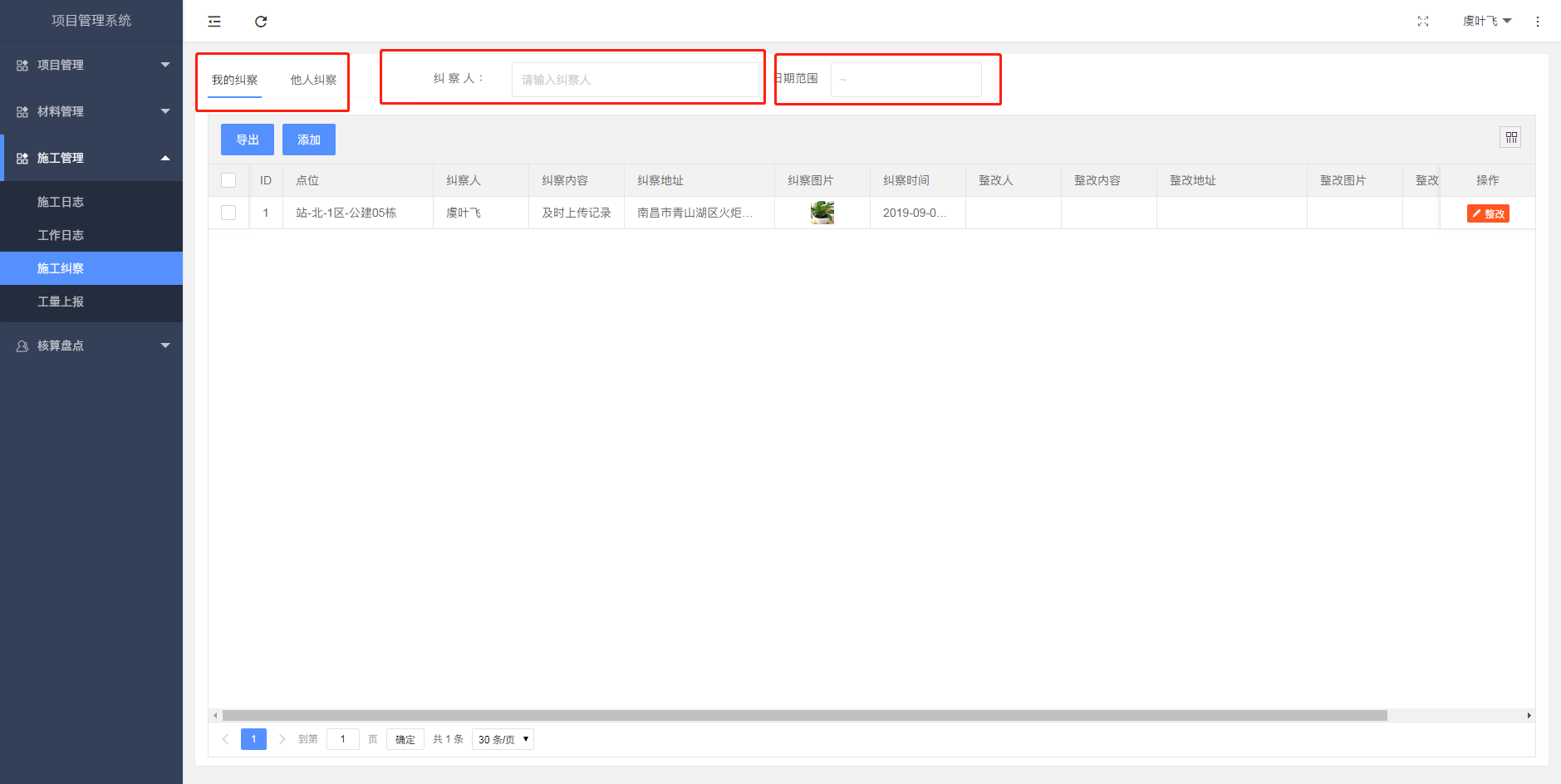Go to previous page arrow
The width and height of the screenshot is (1561, 784).
pos(225,739)
